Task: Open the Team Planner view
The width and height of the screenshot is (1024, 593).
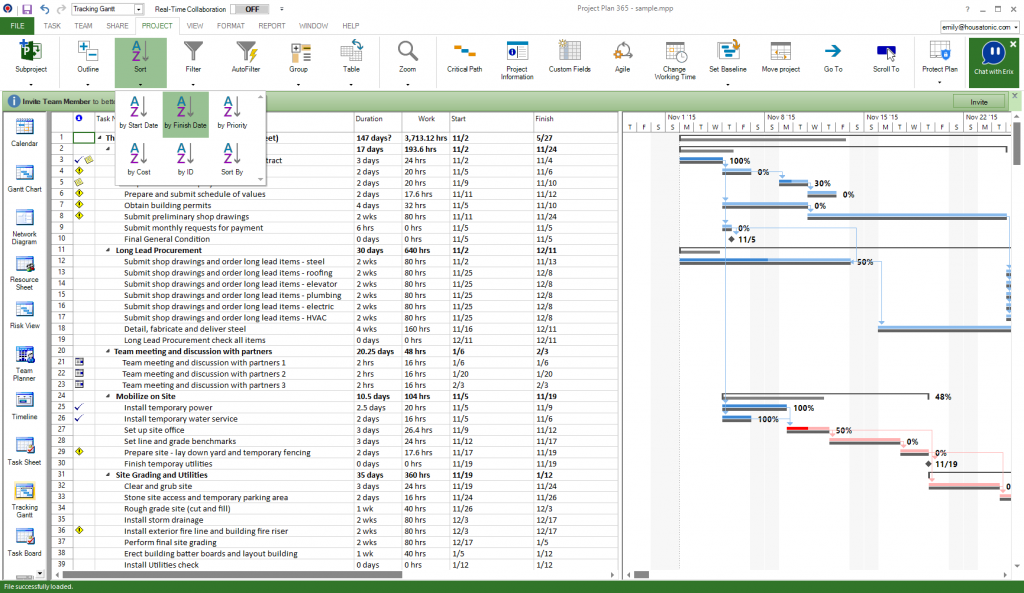Action: (x=25, y=363)
